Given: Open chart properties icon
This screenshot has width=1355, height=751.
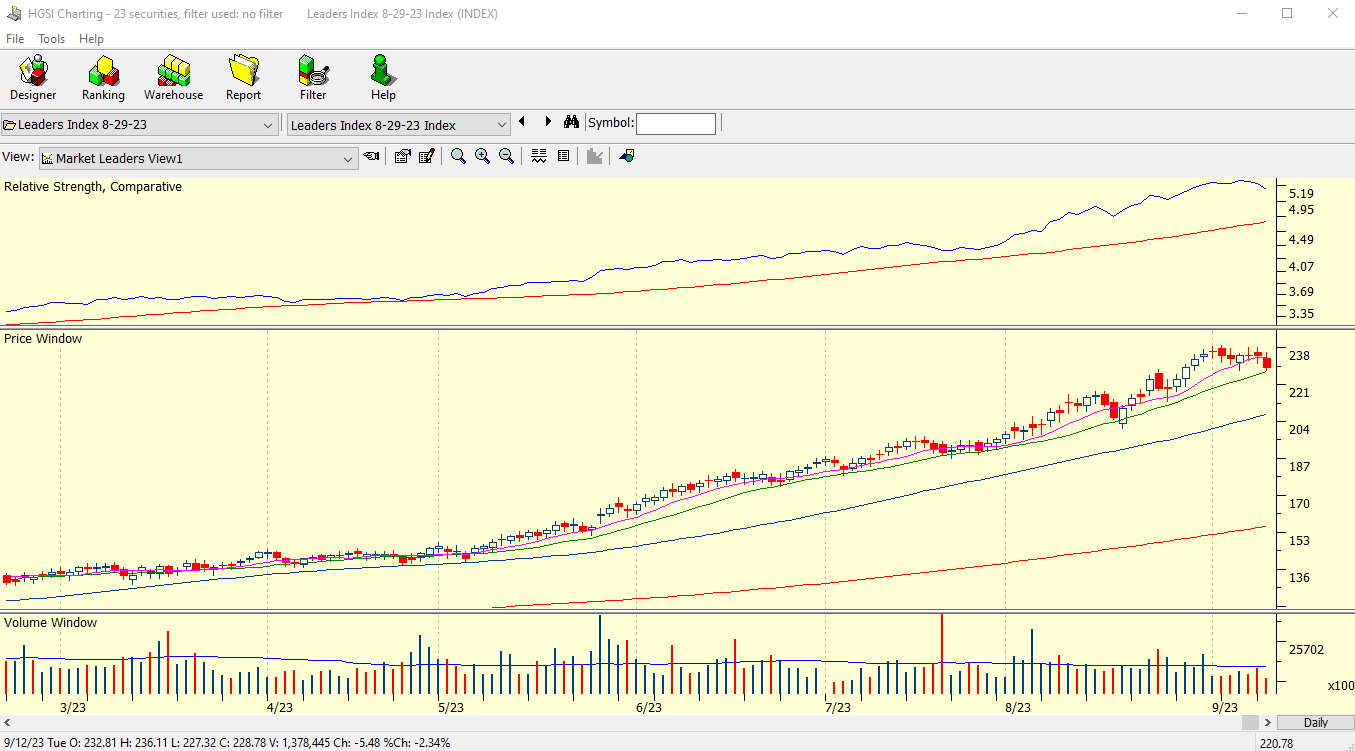Looking at the screenshot, I should coord(402,156).
